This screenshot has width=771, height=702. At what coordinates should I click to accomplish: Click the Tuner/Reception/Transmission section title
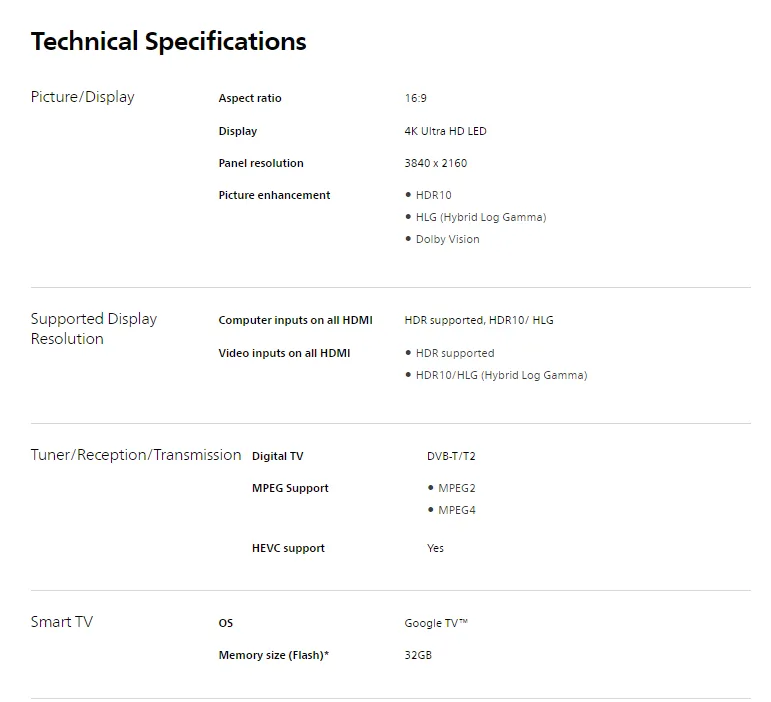click(x=136, y=455)
